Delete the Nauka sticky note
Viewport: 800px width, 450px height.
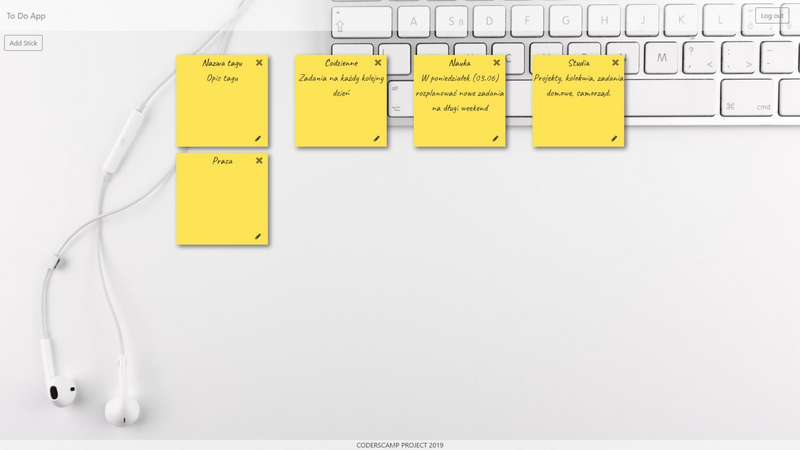pos(496,63)
